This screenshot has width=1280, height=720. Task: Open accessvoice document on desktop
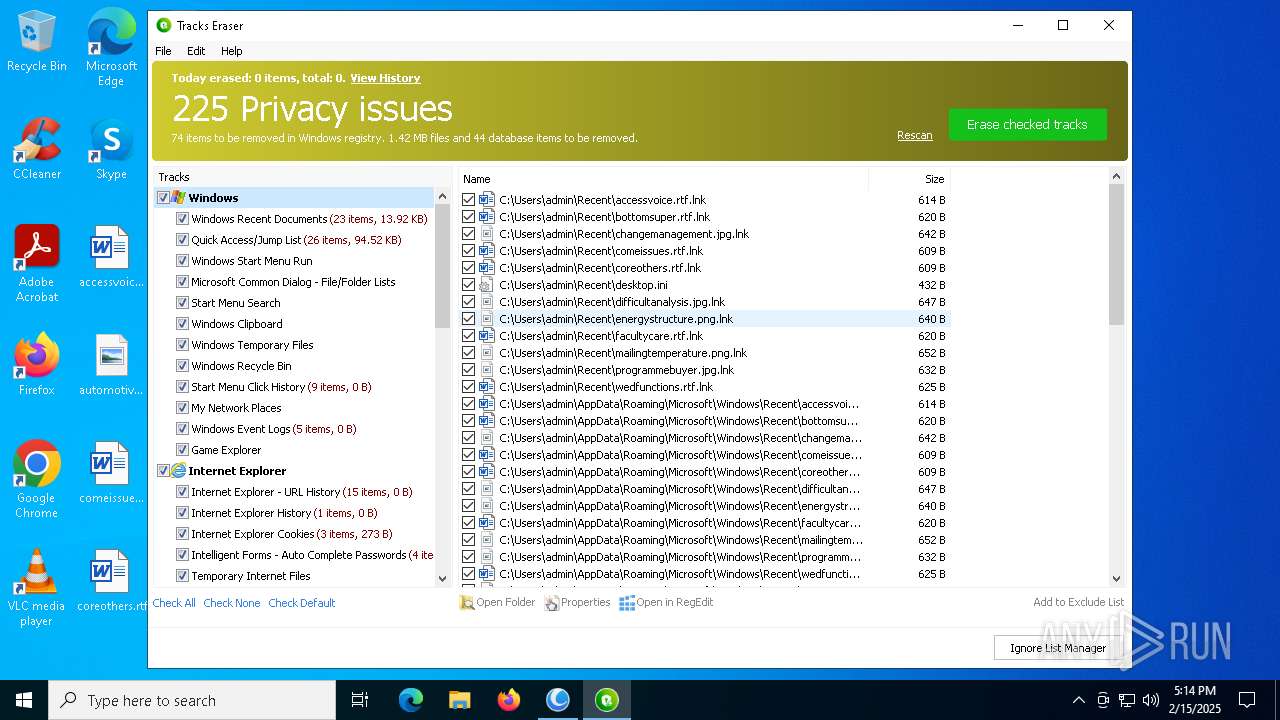tap(111, 256)
